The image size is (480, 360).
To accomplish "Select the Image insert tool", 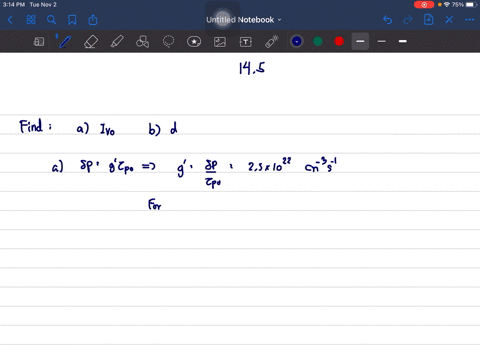I will tap(220, 42).
